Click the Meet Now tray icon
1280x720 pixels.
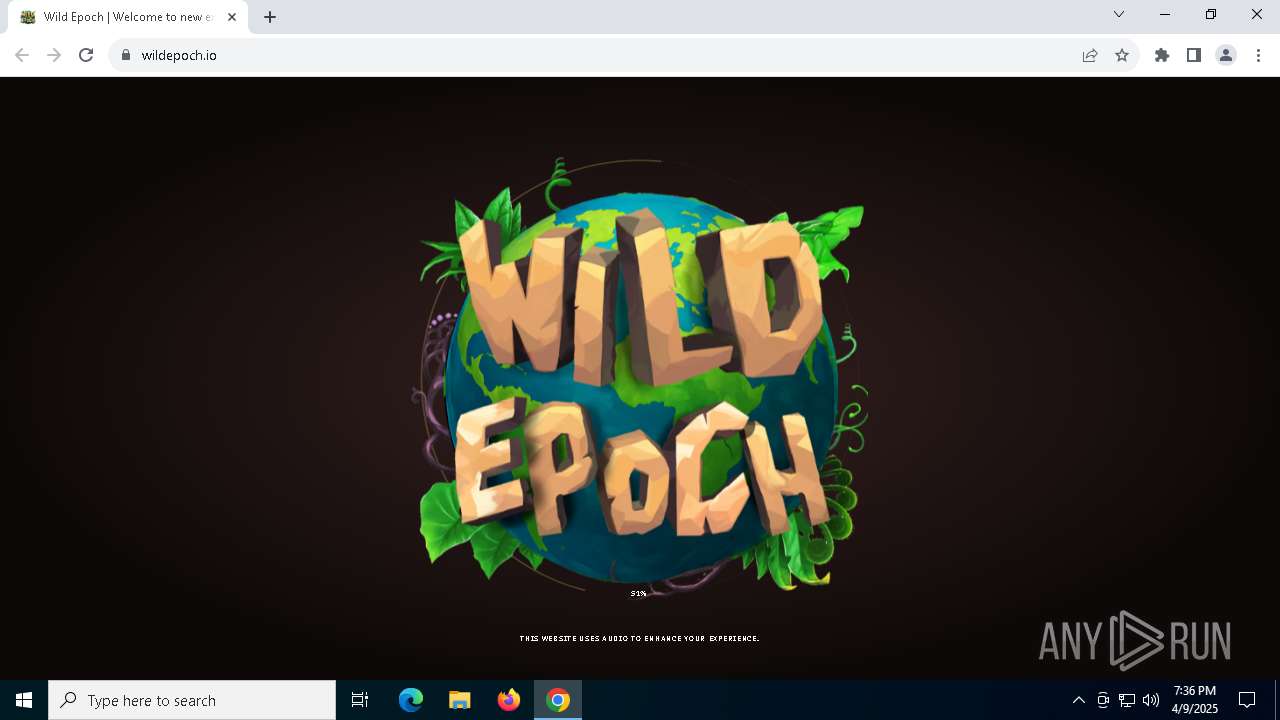coord(1103,700)
